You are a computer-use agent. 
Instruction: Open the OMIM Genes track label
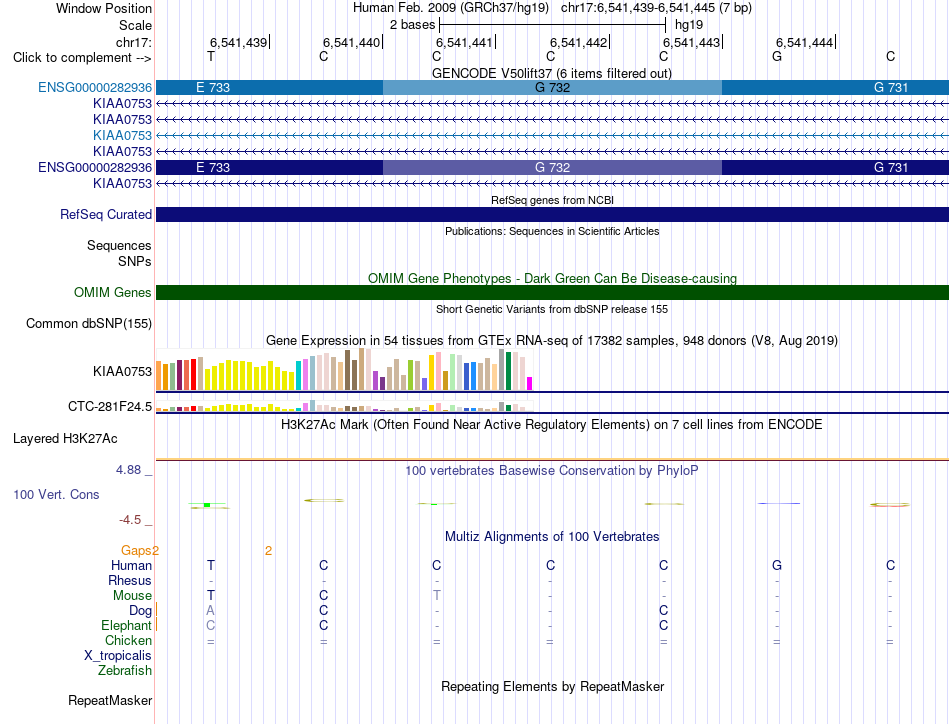[x=113, y=293]
